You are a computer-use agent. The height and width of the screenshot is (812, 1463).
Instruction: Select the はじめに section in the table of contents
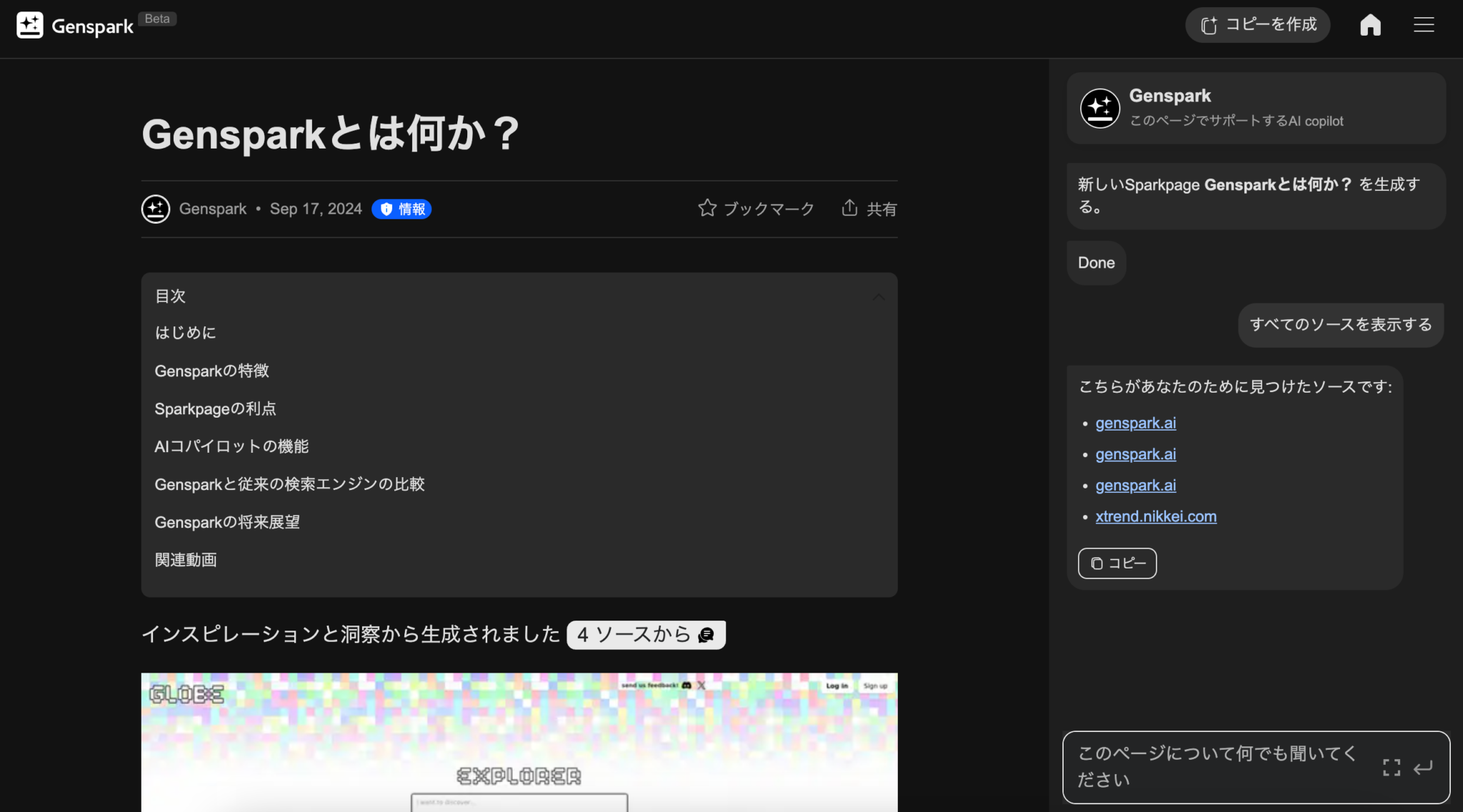[x=184, y=332]
